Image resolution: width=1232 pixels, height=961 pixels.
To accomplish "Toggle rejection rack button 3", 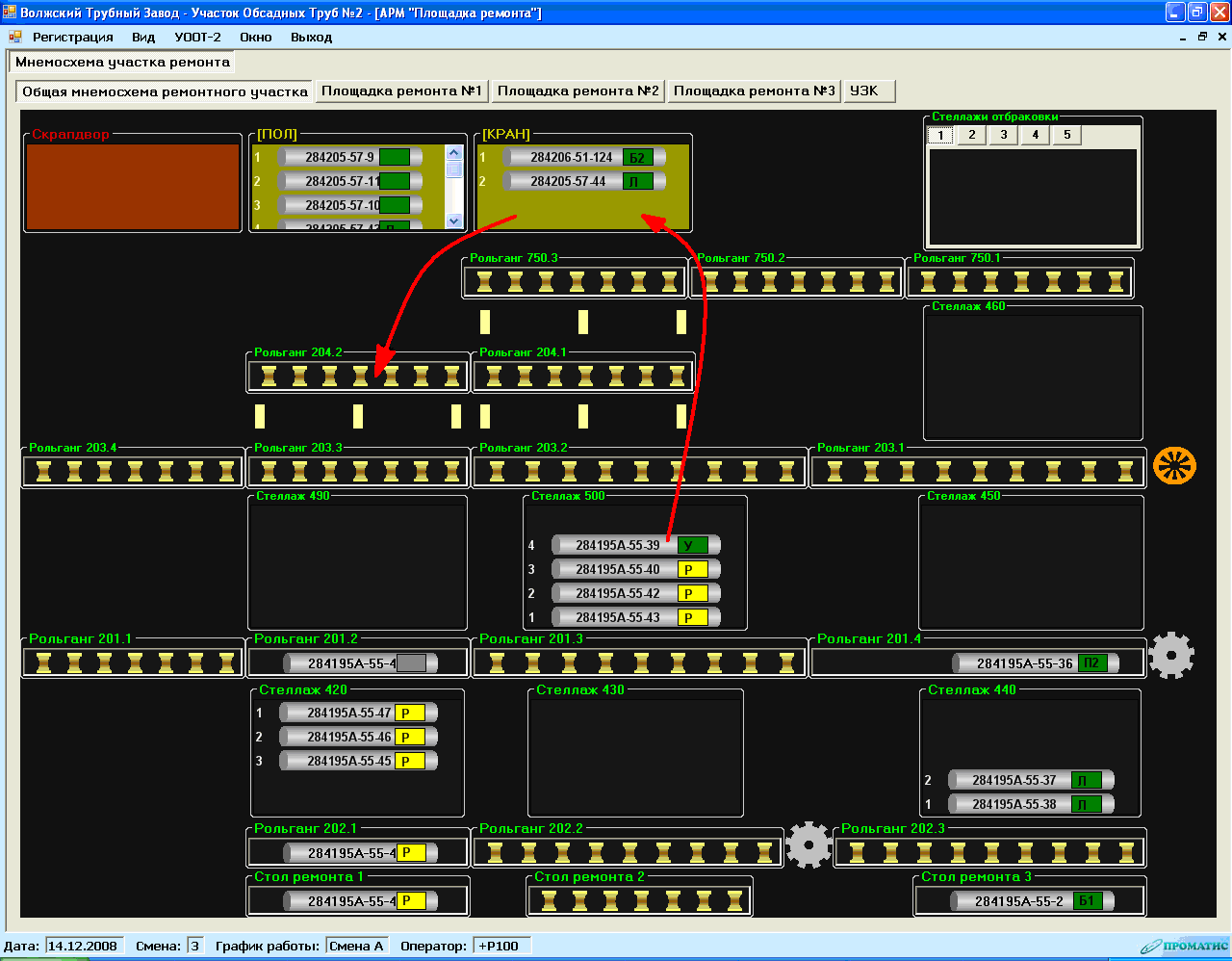I will (1004, 135).
